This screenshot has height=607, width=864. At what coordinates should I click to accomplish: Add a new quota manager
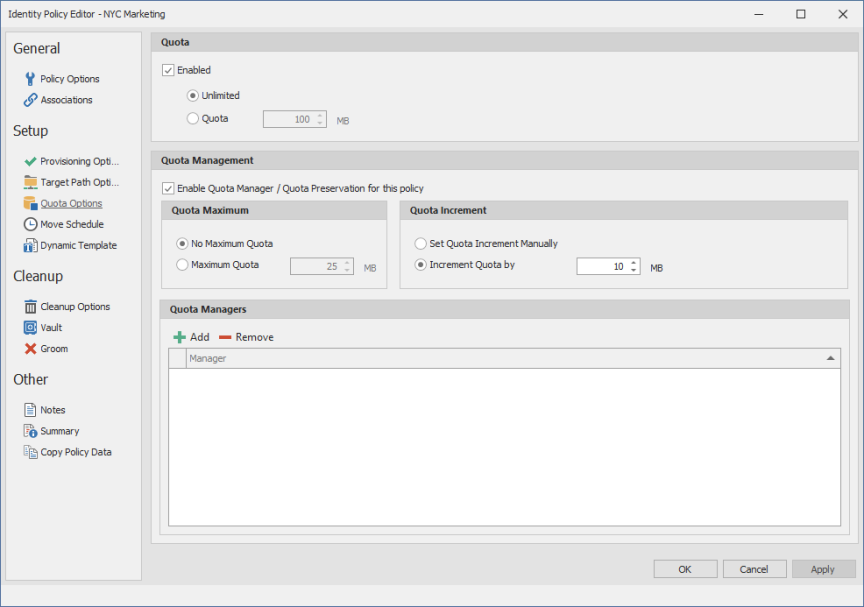[x=192, y=337]
